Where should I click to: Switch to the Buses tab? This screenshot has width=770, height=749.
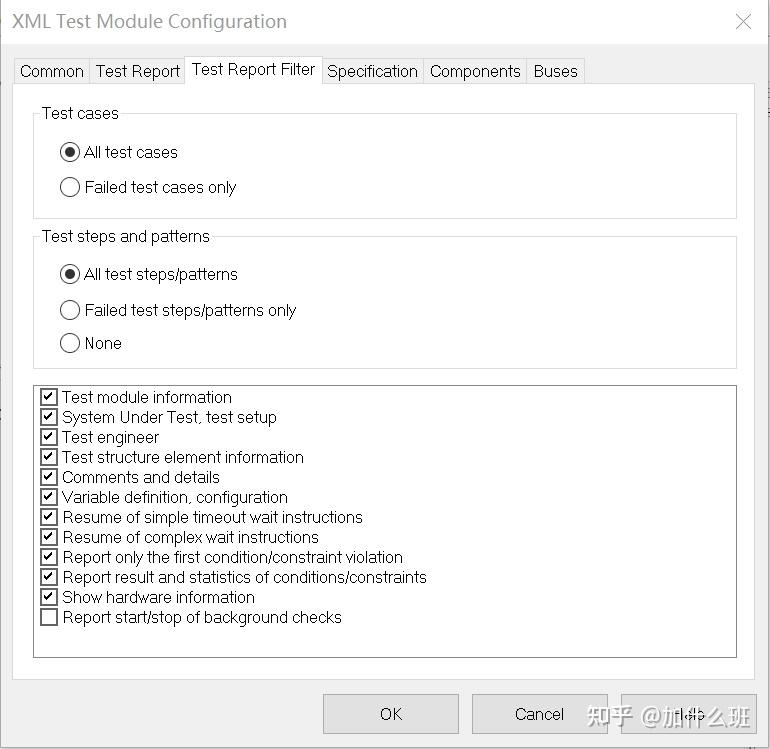pos(556,71)
